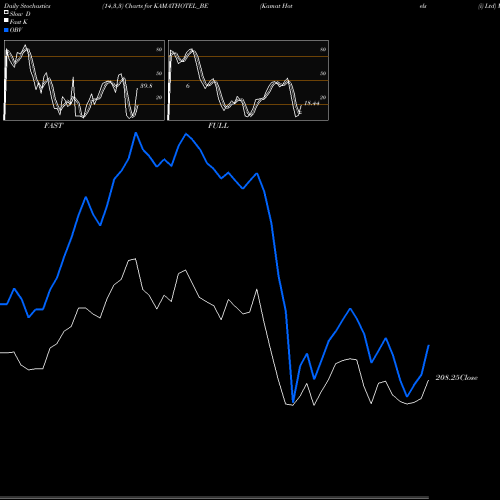The image size is (500, 500).
Task: Click the '18.44' value in FULL chart
Action: pyautogui.click(x=312, y=103)
